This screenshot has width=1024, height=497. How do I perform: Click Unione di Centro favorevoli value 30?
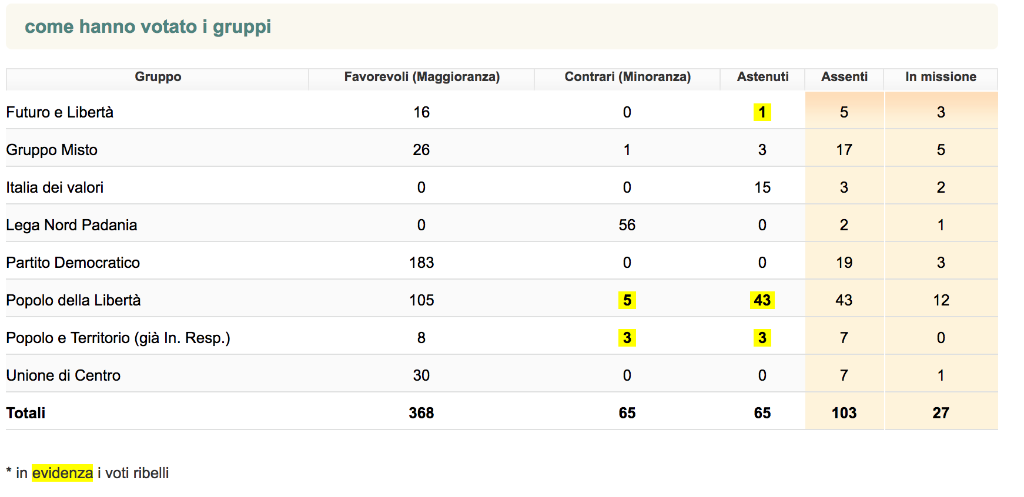pos(421,376)
